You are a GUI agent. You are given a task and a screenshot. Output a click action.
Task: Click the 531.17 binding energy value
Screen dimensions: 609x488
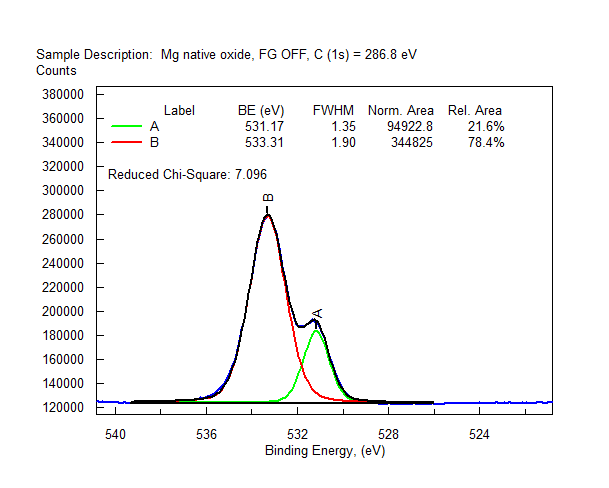coord(263,127)
